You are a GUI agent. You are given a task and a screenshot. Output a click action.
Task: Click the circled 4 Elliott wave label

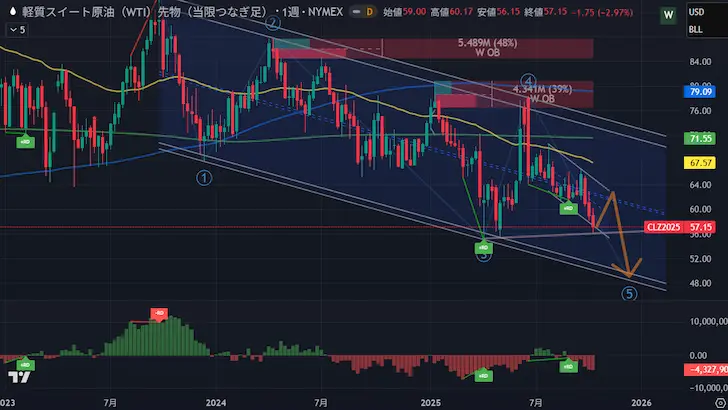(528, 80)
